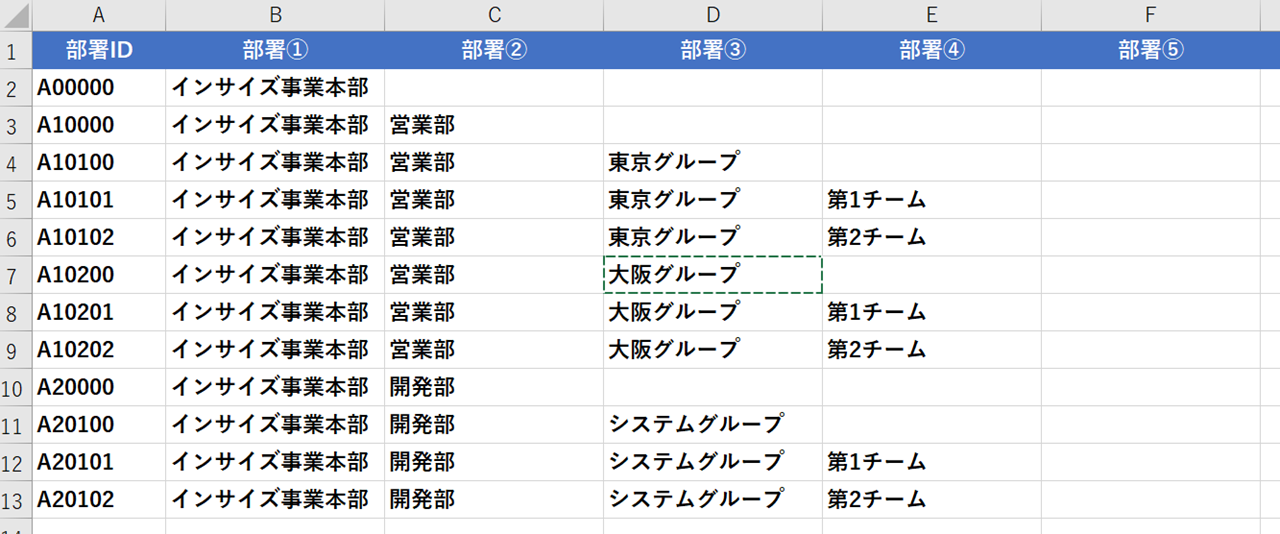Screen dimensions: 1280x534
Task: Select cell A10000
Action: click(x=99, y=125)
